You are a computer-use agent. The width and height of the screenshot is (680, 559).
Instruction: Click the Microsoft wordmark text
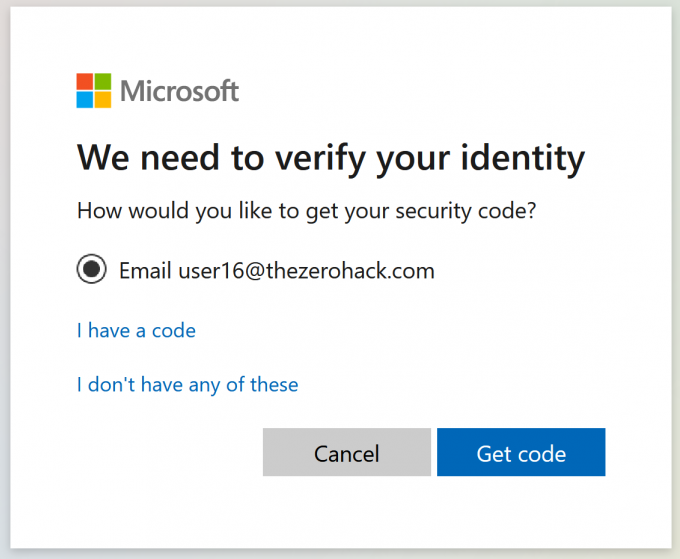point(180,92)
